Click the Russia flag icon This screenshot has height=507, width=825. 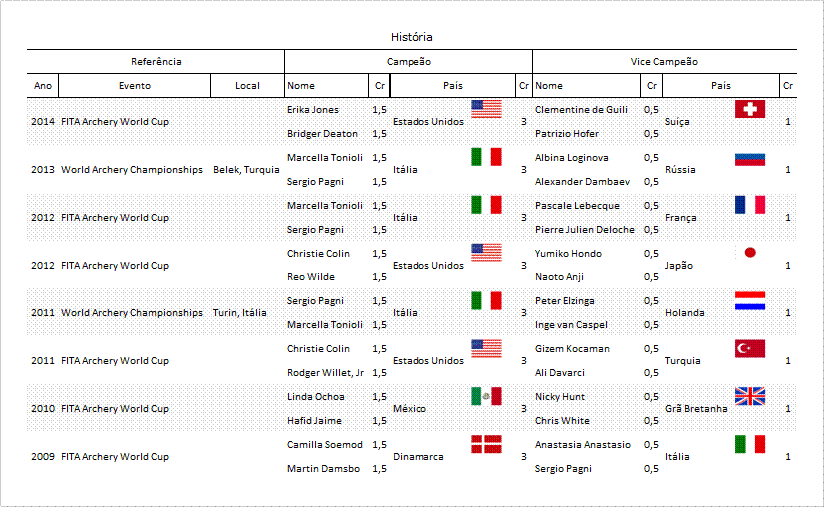pyautogui.click(x=749, y=157)
